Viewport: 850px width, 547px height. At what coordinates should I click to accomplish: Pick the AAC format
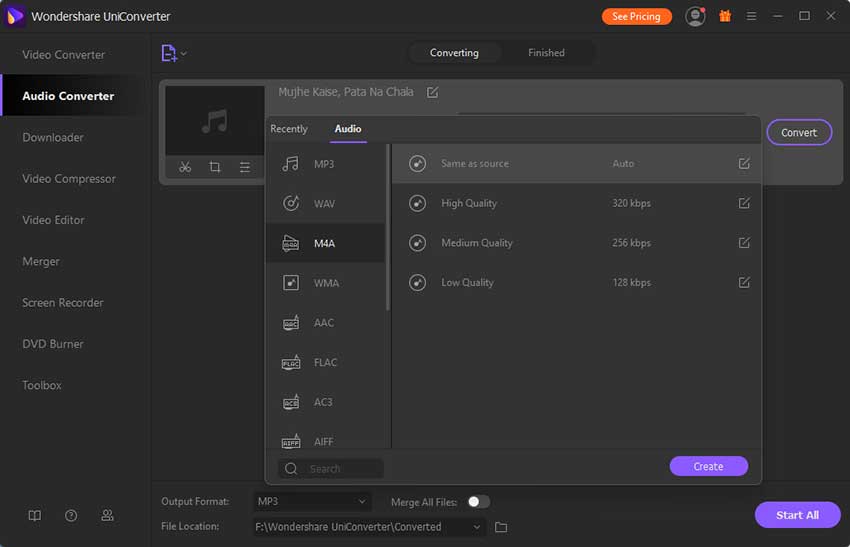point(325,323)
